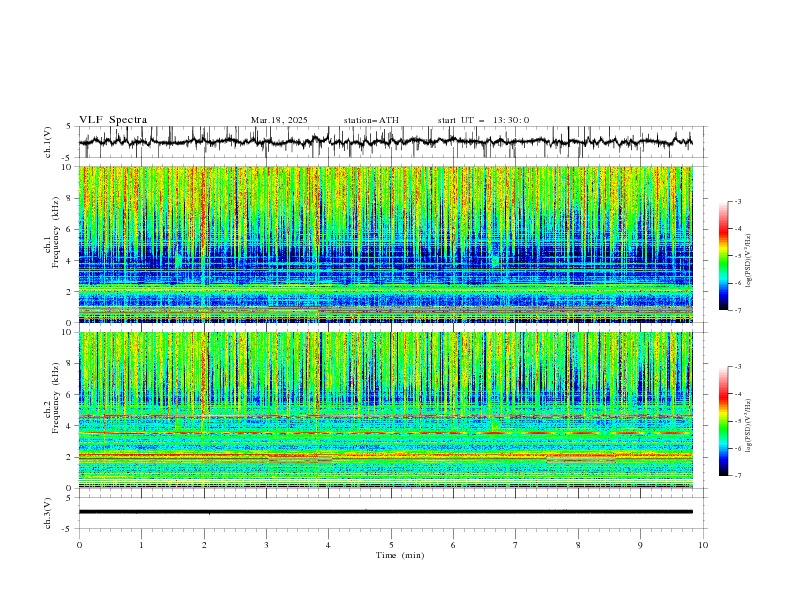Click time axis tick label 3
Viewport: 792px width, 612px height.
pos(266,545)
